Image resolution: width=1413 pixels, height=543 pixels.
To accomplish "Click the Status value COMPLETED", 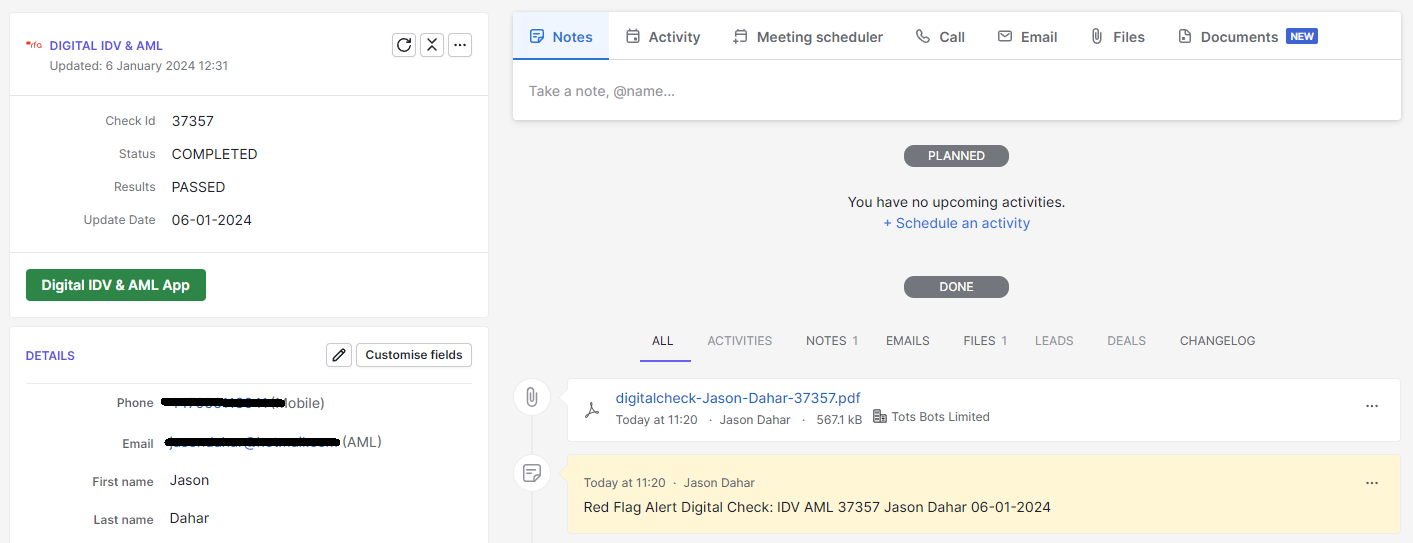I will (214, 154).
